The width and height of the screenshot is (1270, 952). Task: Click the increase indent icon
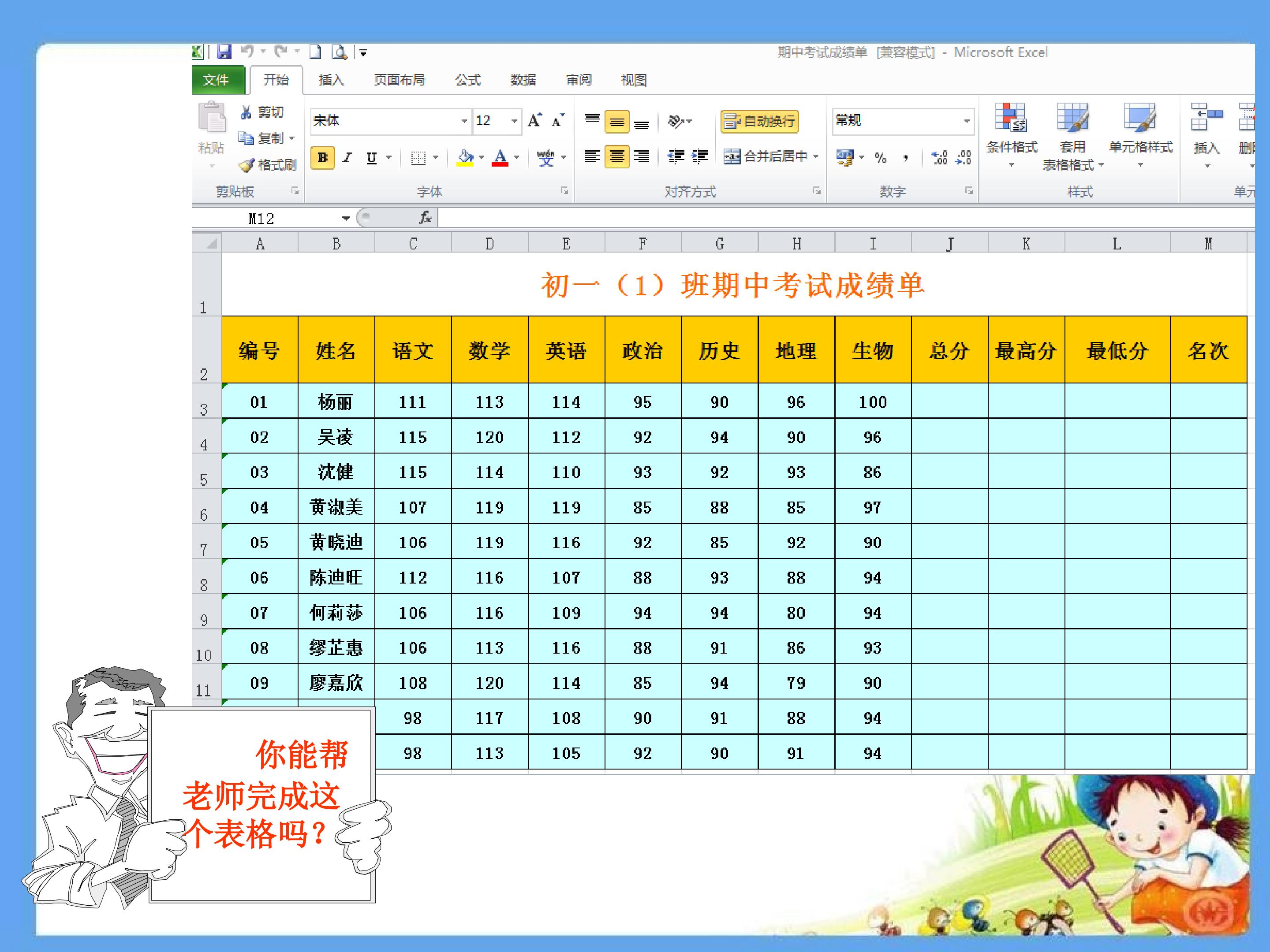pos(699,156)
